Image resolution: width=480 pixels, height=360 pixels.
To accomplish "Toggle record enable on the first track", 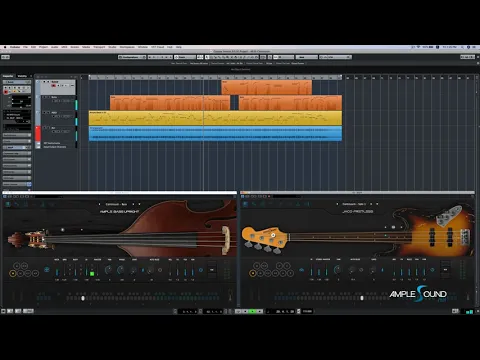I will coord(53,86).
